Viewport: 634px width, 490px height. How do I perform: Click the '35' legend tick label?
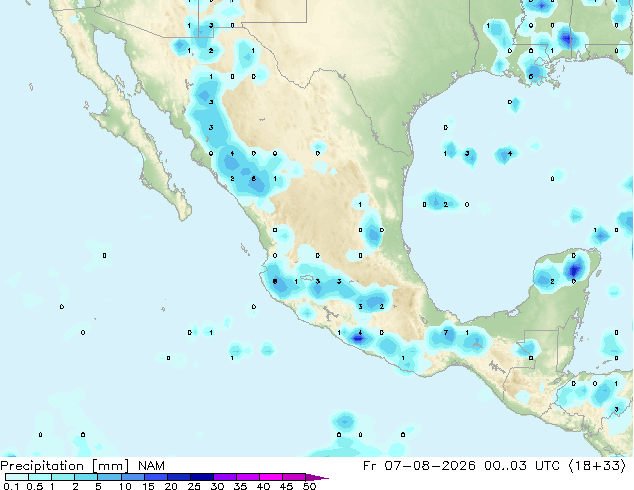240,486
